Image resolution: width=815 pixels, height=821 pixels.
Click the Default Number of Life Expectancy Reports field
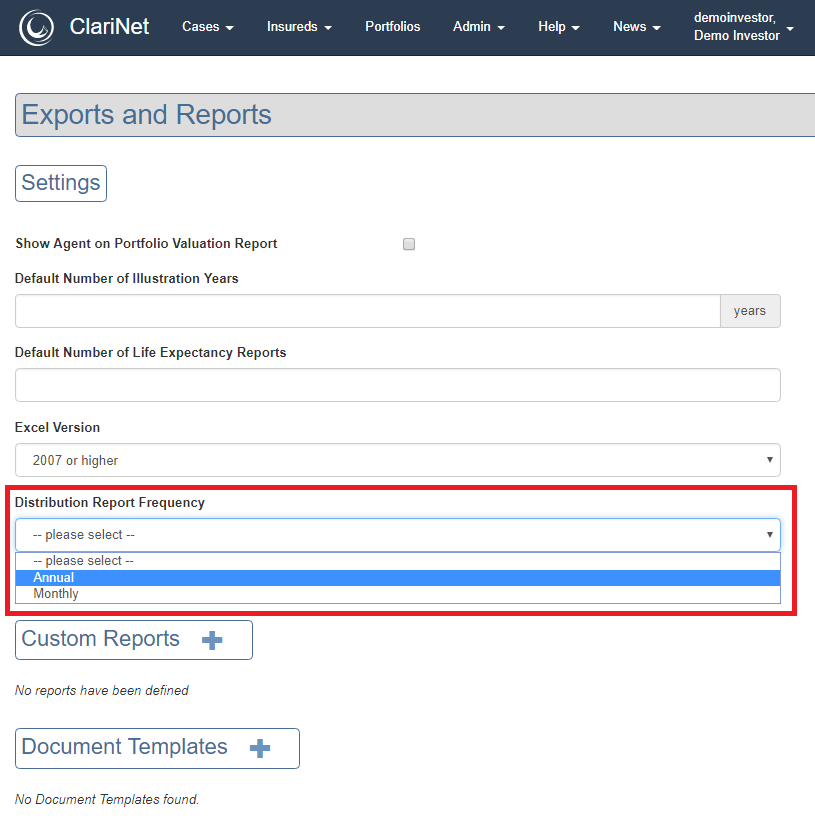point(398,385)
